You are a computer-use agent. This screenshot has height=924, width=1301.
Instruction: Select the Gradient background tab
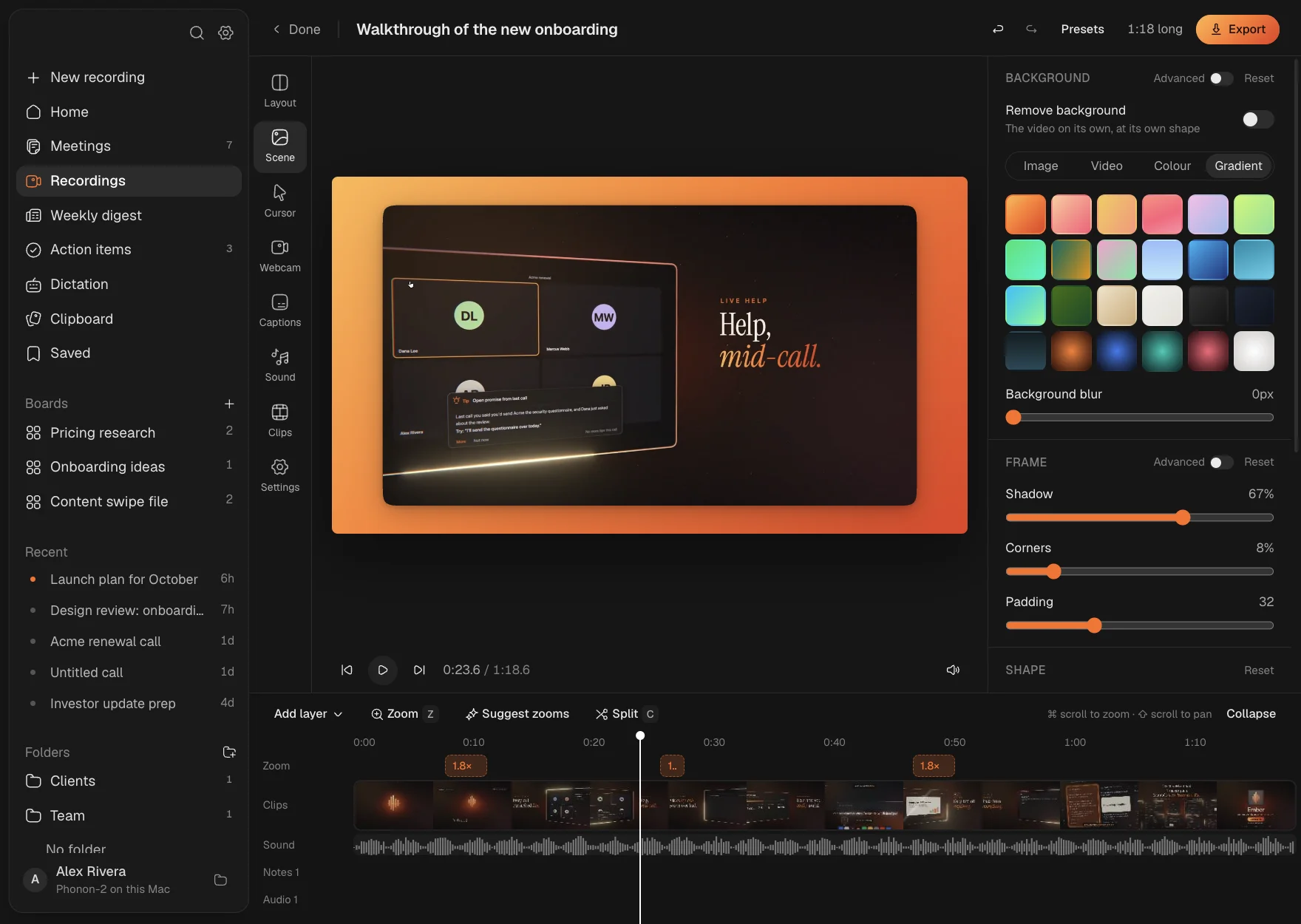pos(1238,166)
